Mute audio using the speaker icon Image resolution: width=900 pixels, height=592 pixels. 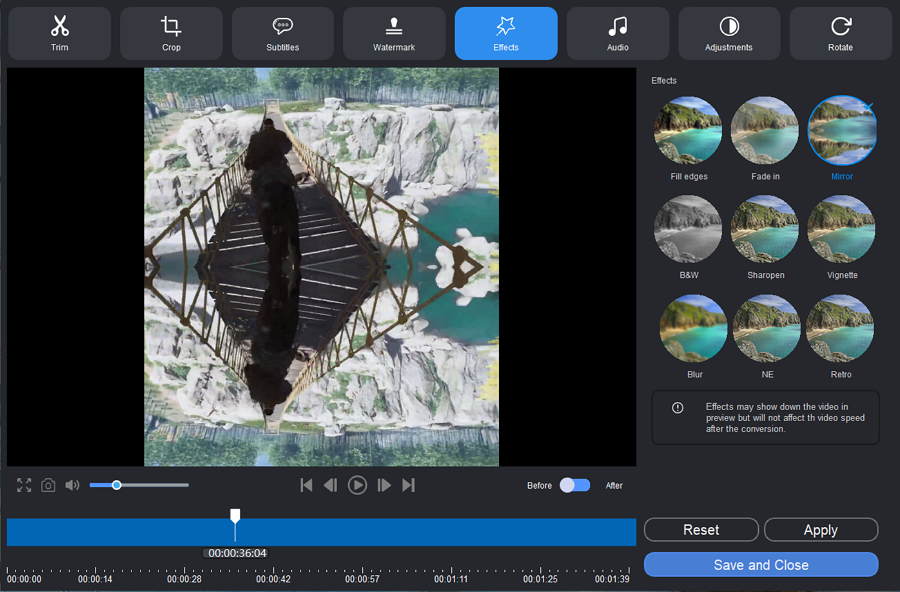tap(72, 485)
